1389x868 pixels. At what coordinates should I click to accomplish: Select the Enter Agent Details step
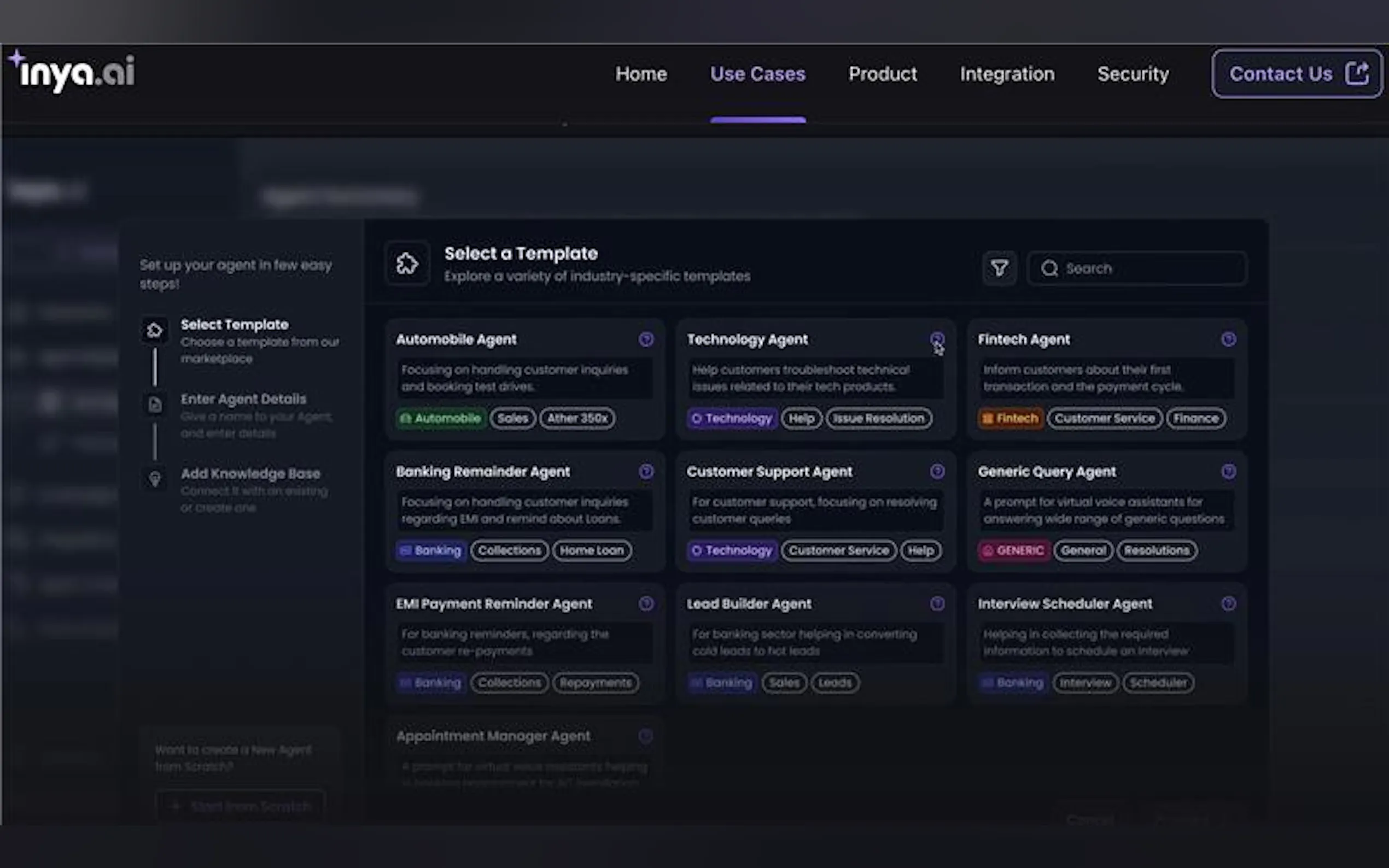coord(243,399)
